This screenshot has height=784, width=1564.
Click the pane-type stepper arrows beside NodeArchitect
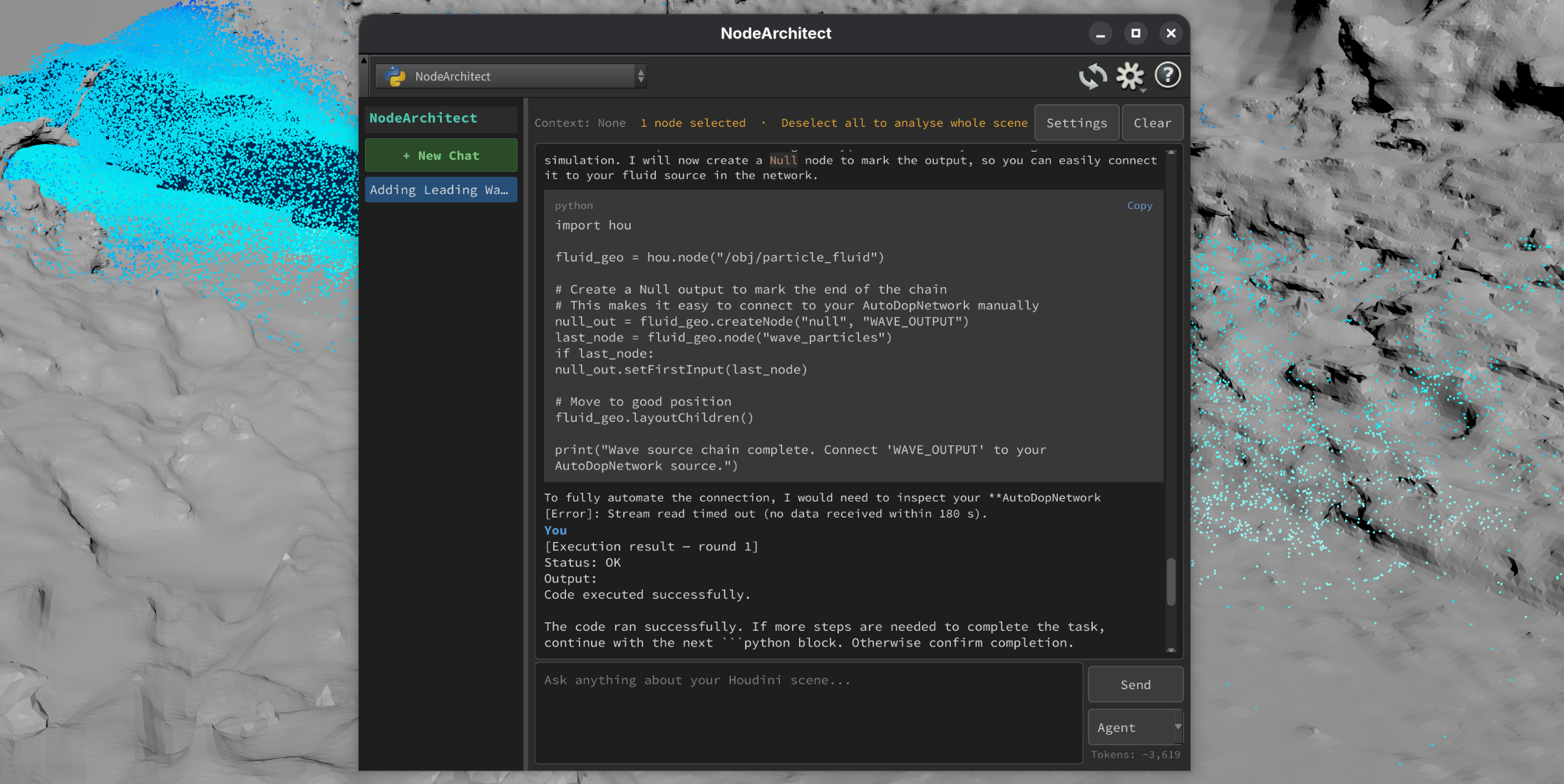tap(640, 76)
